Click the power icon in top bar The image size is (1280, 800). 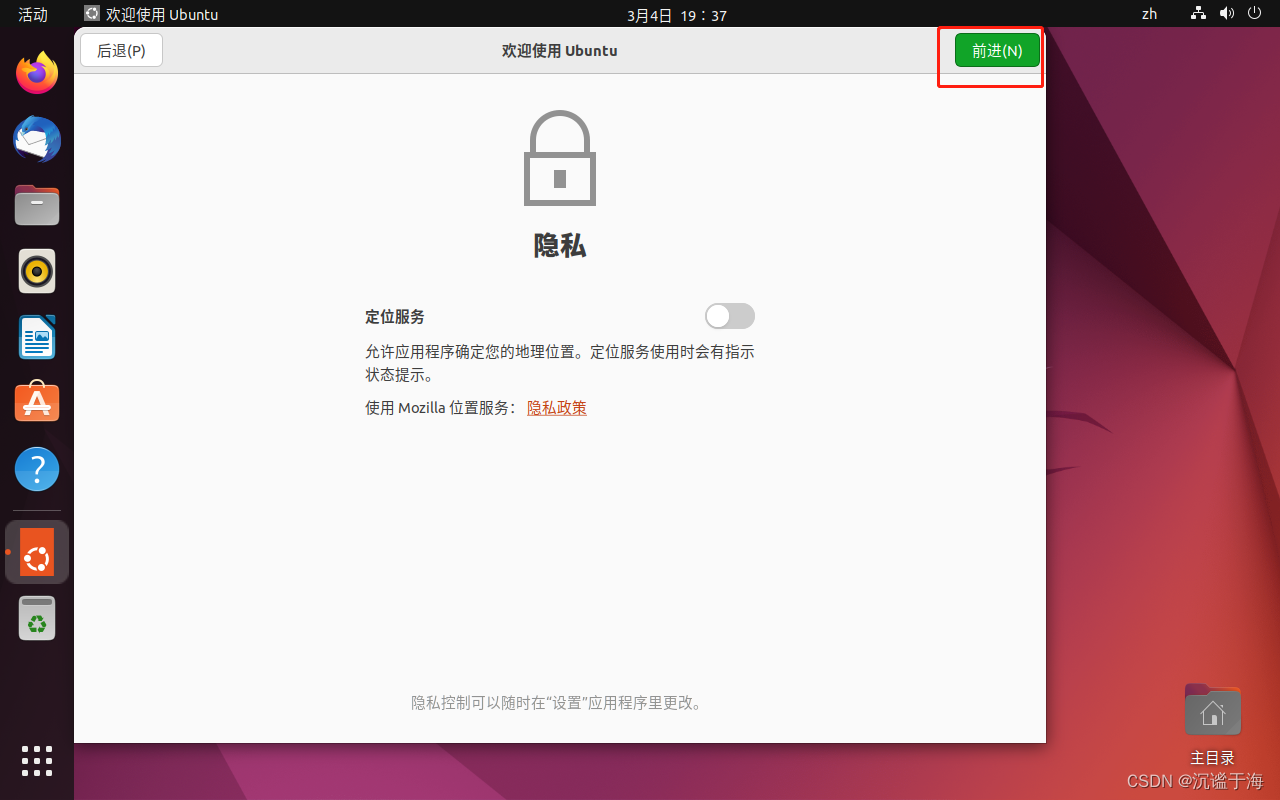1255,14
